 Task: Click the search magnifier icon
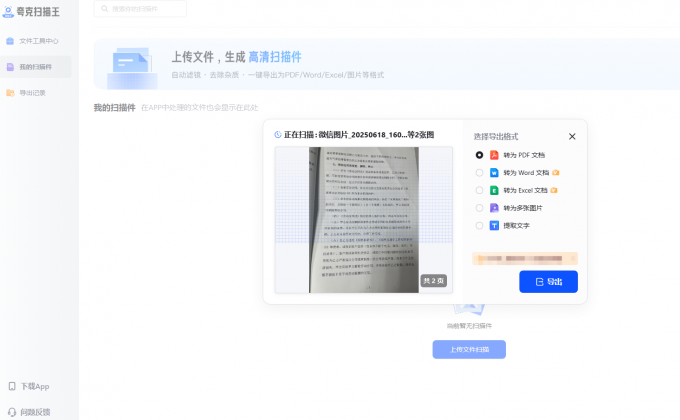[x=105, y=9]
